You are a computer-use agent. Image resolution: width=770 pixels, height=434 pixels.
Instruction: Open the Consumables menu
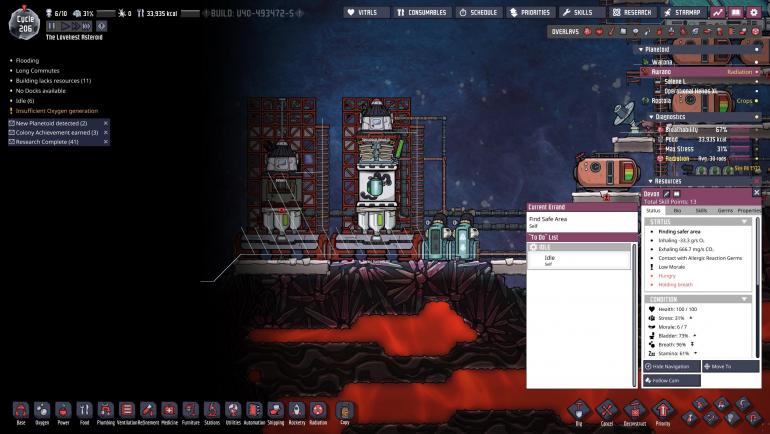click(x=422, y=12)
